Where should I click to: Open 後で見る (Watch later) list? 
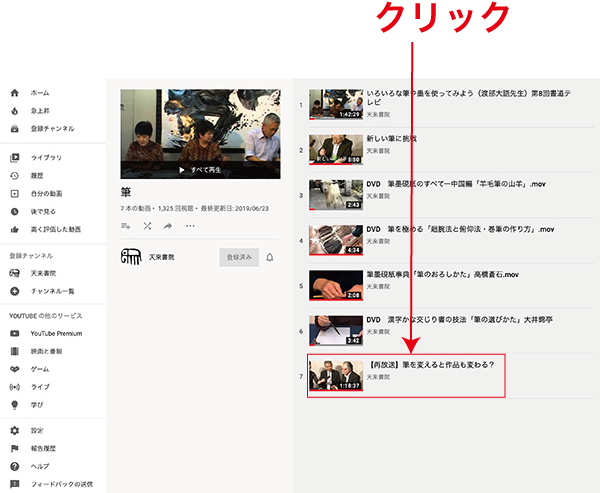(x=44, y=212)
